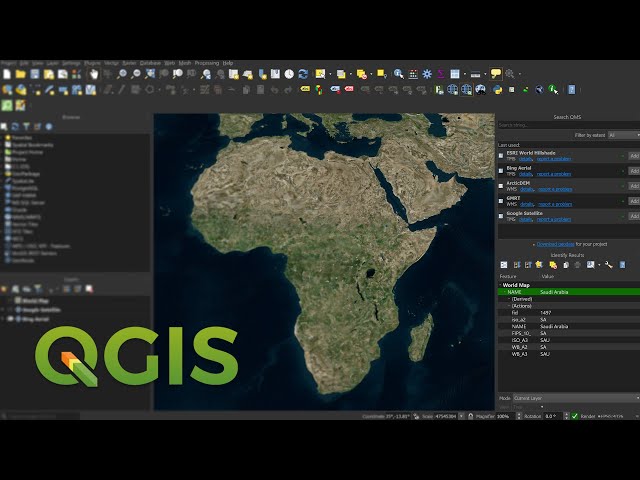Open the Filter by extent dropdown

(624, 135)
